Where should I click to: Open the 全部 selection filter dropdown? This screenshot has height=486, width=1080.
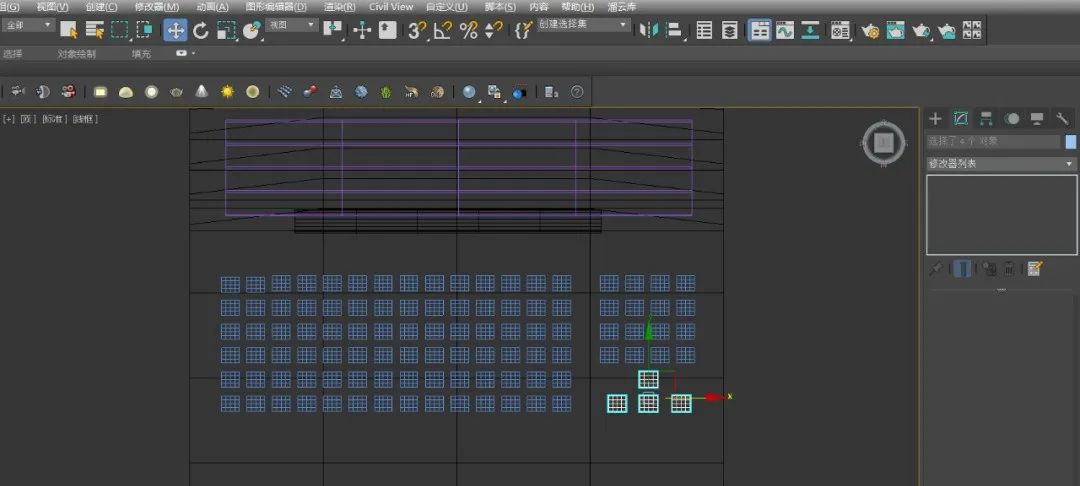click(28, 25)
